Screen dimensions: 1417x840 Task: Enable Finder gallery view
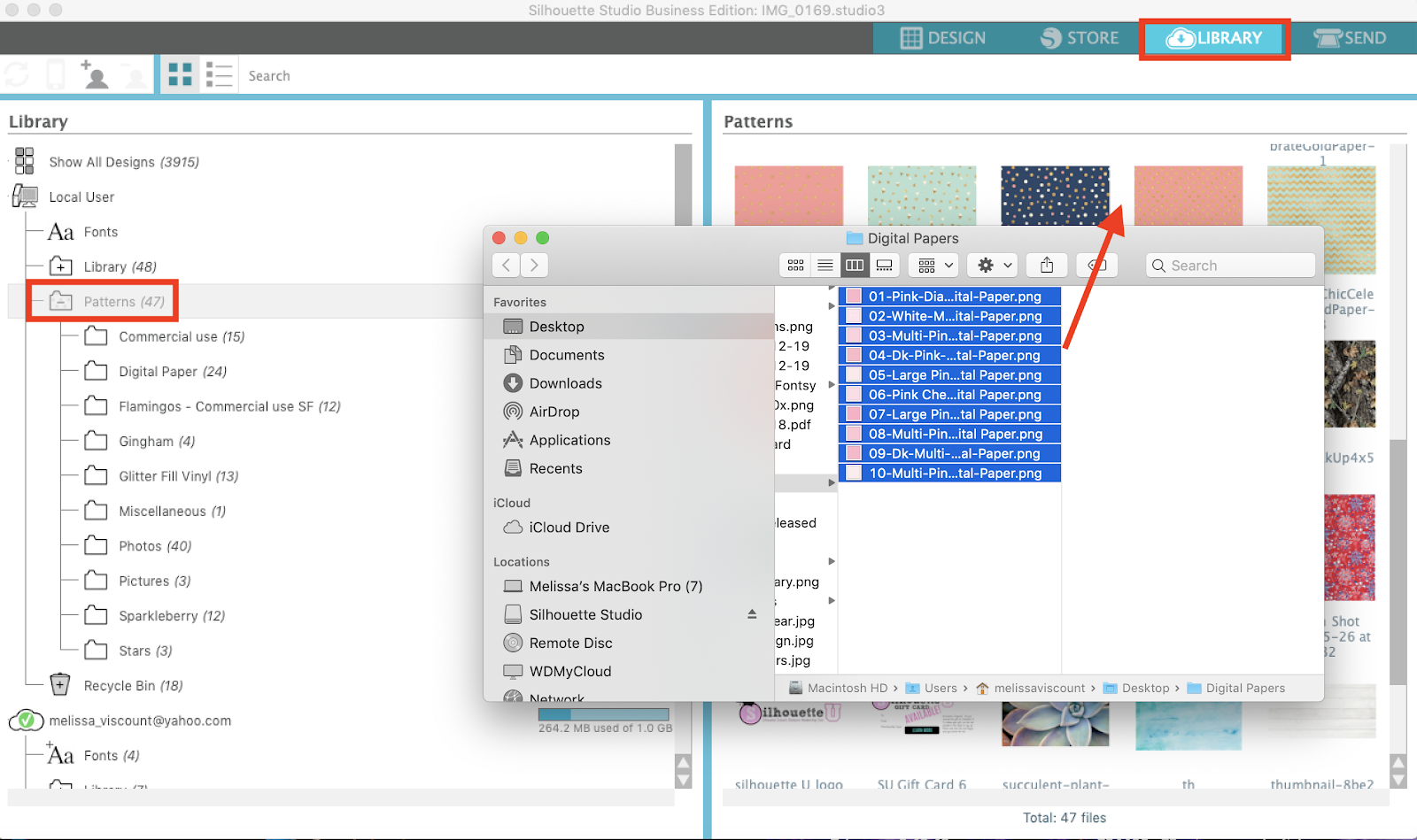click(x=884, y=265)
